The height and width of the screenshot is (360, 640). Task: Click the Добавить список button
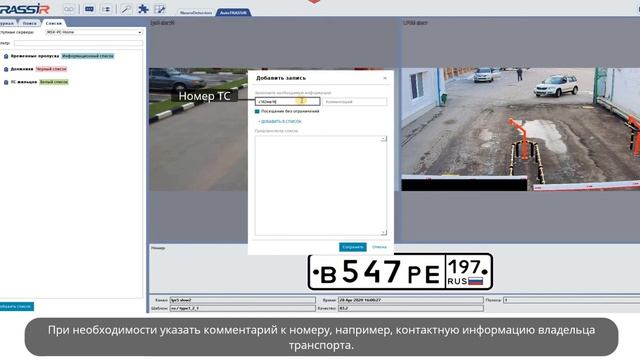(x=16, y=306)
